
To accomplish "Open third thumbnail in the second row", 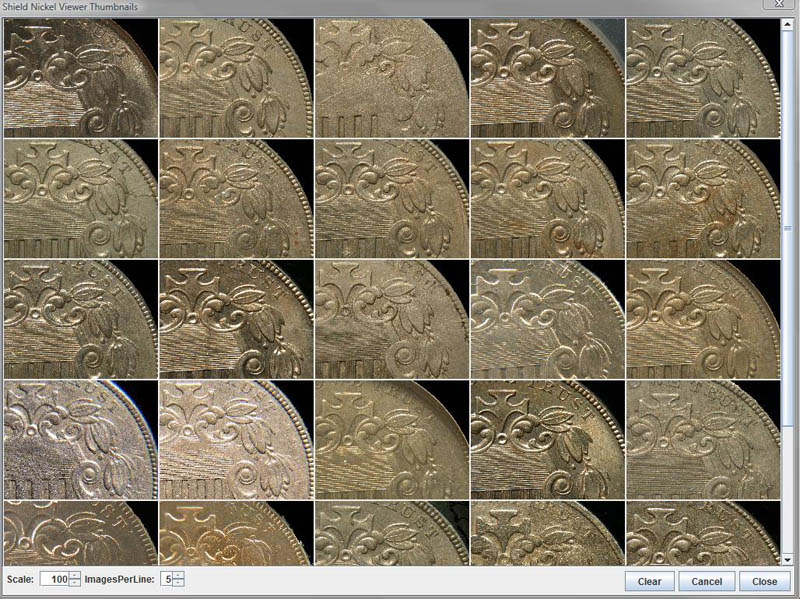I will [392, 198].
